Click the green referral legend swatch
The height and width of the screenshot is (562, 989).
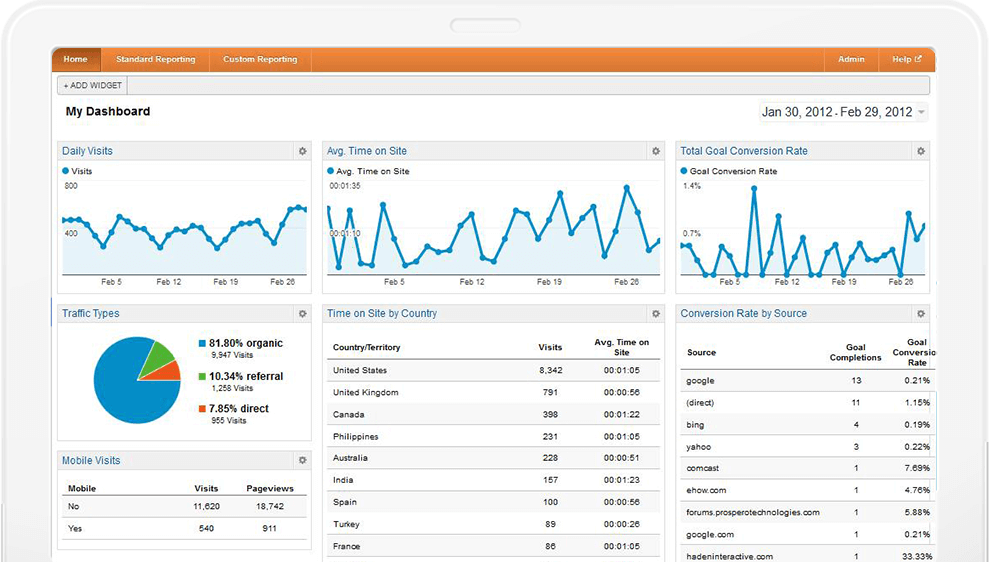pos(202,376)
